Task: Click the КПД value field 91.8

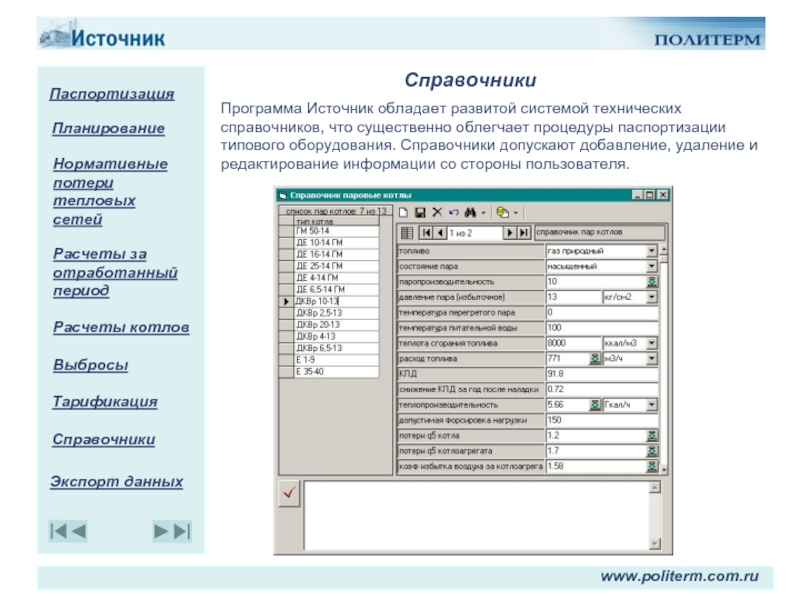Action: pyautogui.click(x=602, y=374)
